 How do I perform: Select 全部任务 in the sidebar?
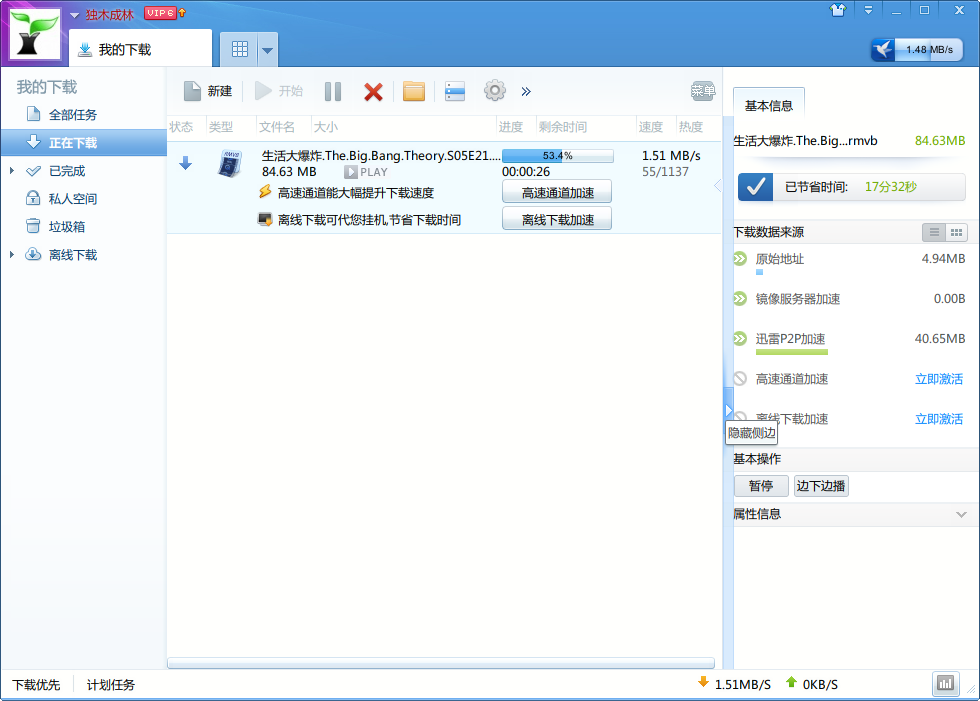73,115
